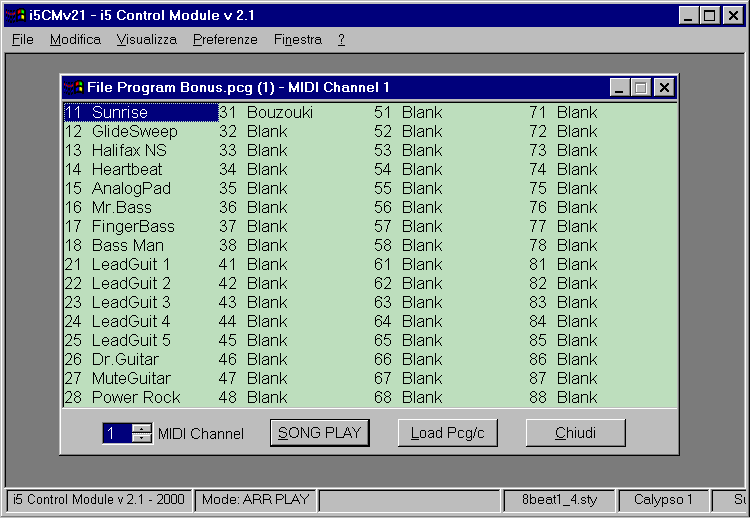Increase MIDI Channel with up arrow

tap(142, 428)
